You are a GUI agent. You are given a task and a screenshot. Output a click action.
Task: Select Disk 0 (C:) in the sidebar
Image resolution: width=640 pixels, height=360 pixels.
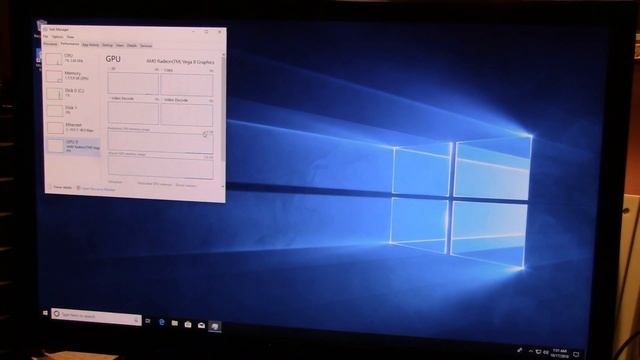[x=73, y=93]
